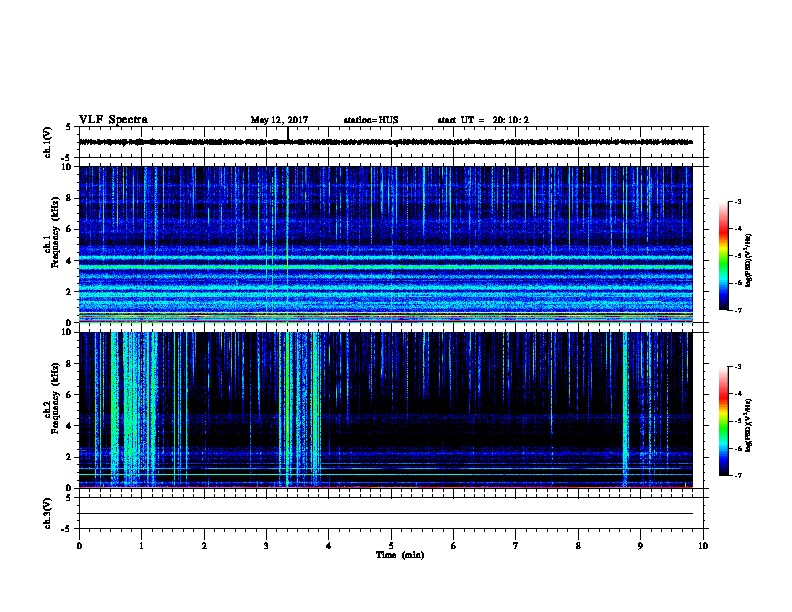The height and width of the screenshot is (612, 792).
Task: Click the "VLF Spectra" plot title
Action: coord(113,120)
